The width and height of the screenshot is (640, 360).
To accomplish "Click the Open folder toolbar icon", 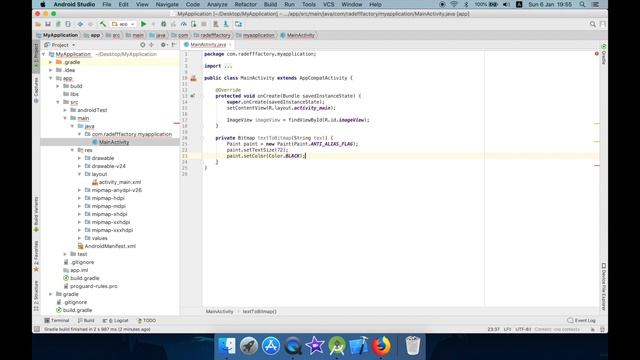I will pos(38,24).
